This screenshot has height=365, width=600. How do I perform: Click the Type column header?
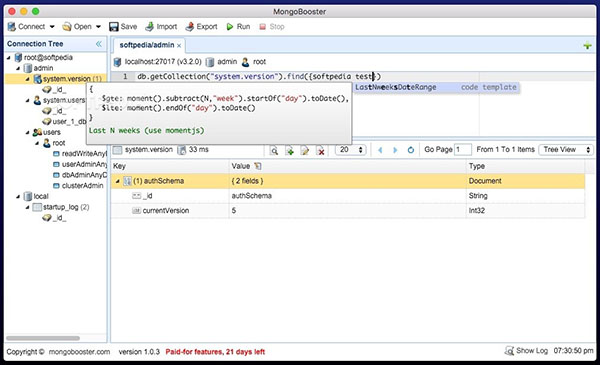click(525, 166)
